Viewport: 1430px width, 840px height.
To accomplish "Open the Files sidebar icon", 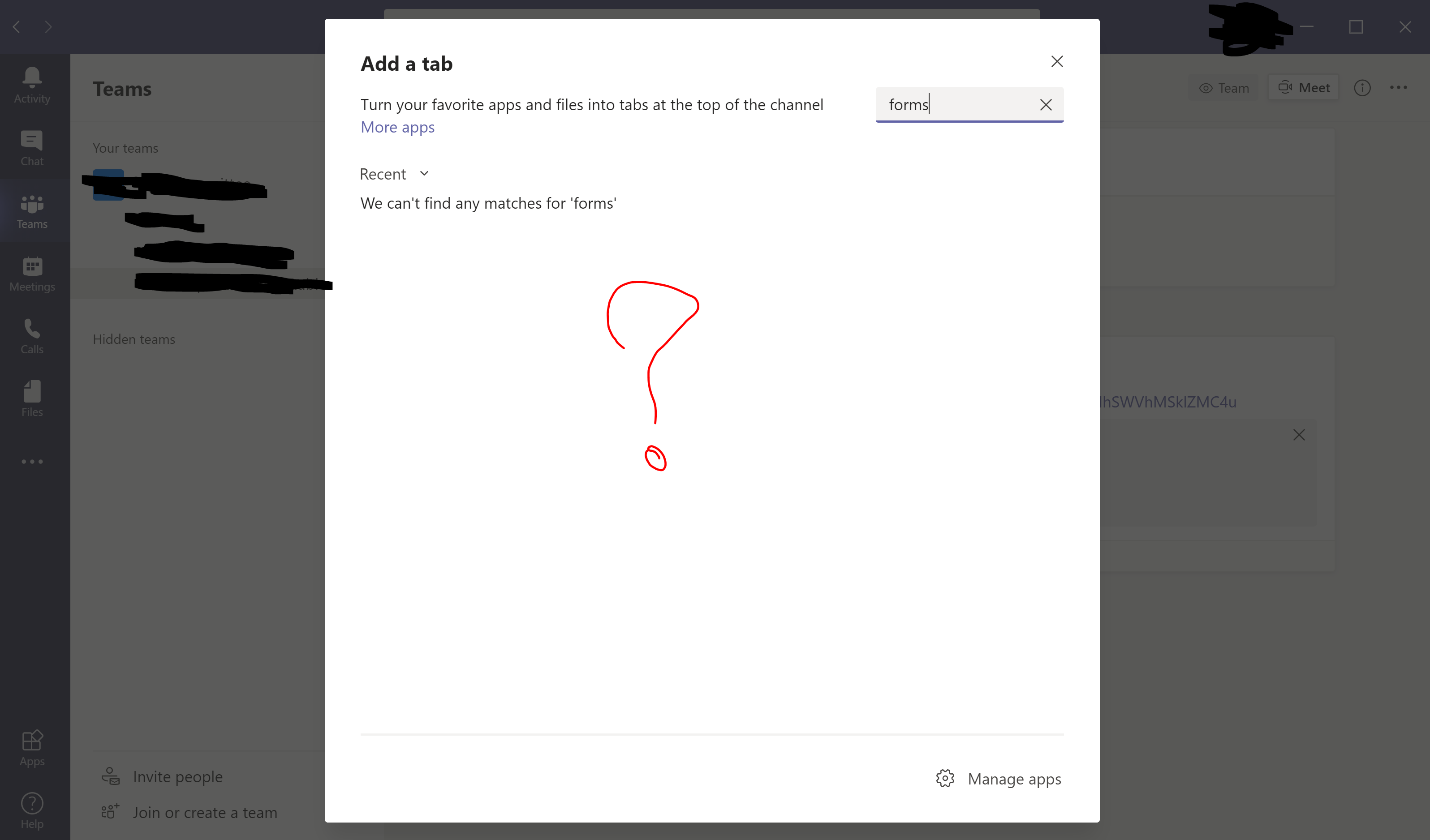I will [x=32, y=391].
